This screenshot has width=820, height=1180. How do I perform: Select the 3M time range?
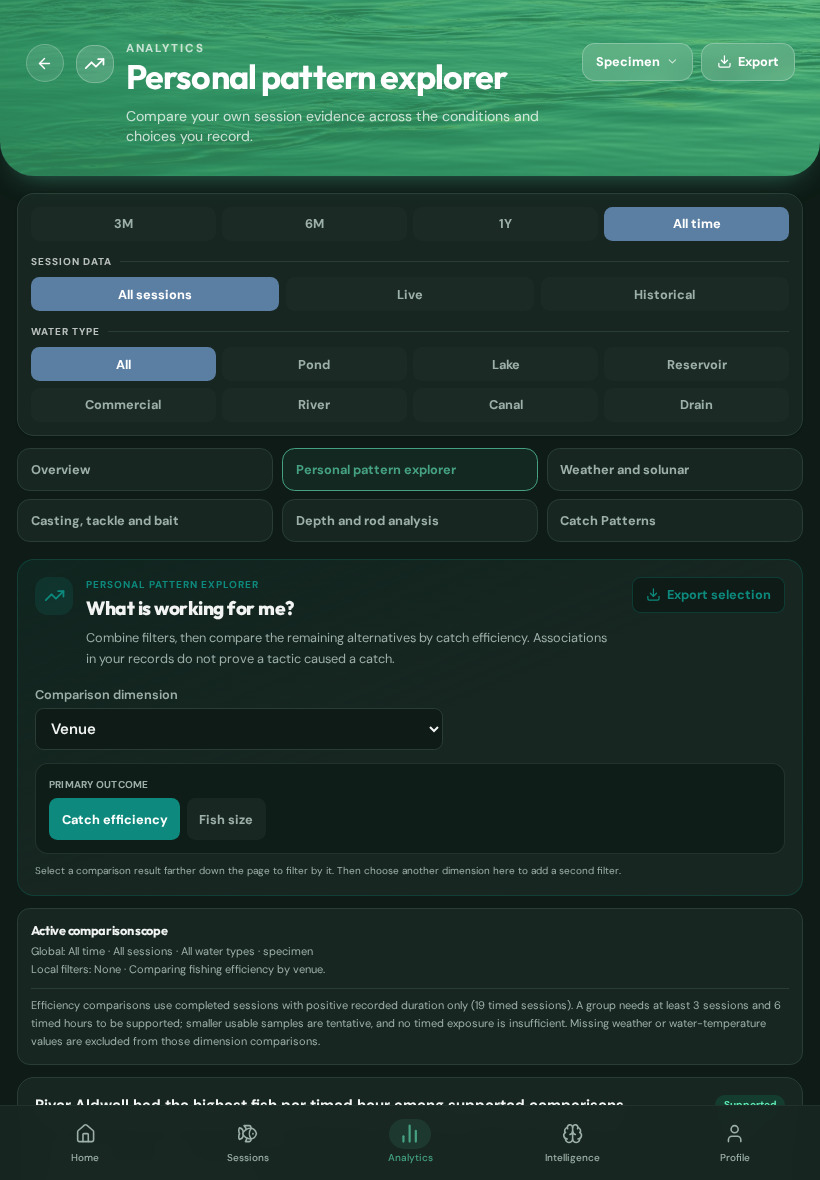[123, 224]
